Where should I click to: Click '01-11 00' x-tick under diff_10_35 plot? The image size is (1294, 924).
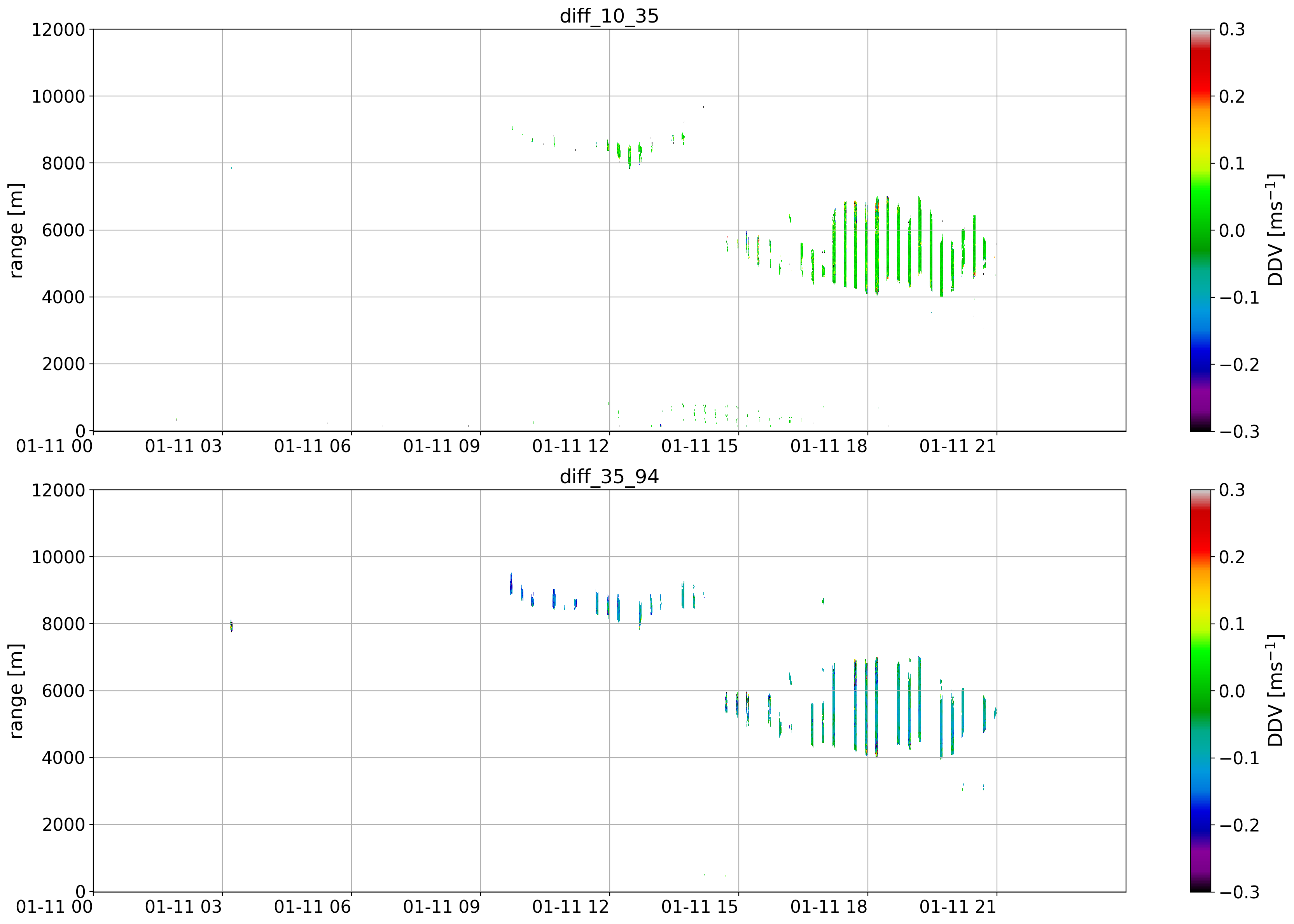click(54, 446)
